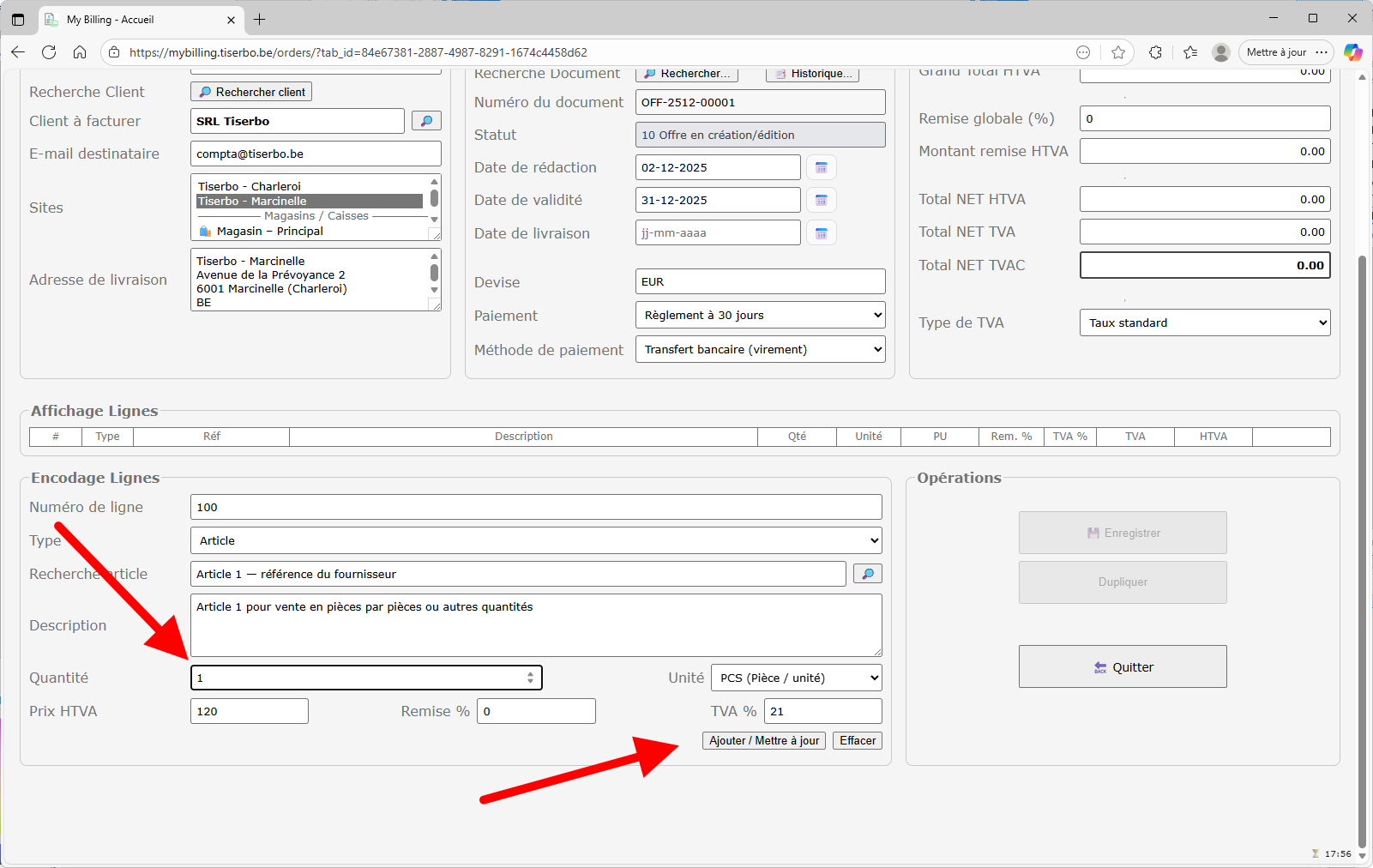Open the browser extensions icon
This screenshot has width=1373, height=868.
click(1155, 52)
